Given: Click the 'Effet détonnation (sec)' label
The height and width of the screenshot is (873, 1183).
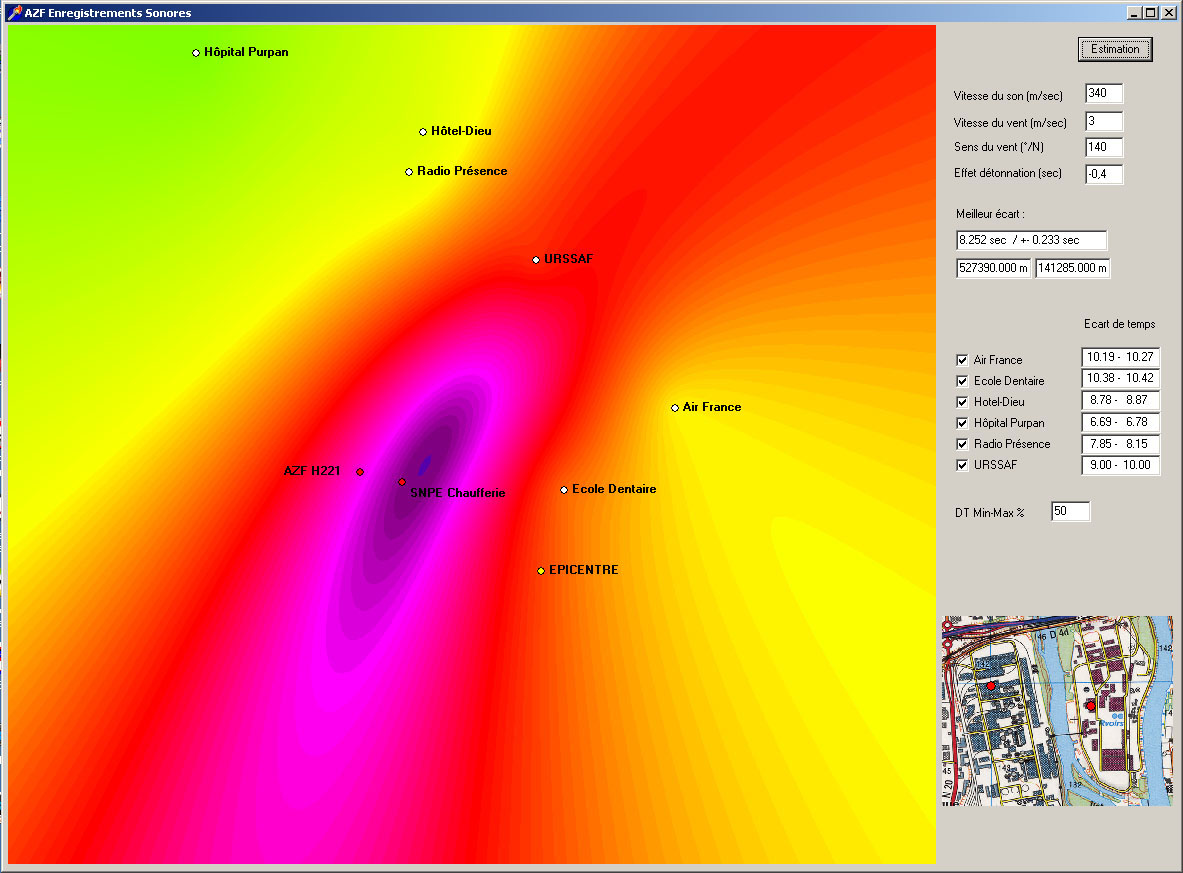Looking at the screenshot, I should click(1008, 173).
